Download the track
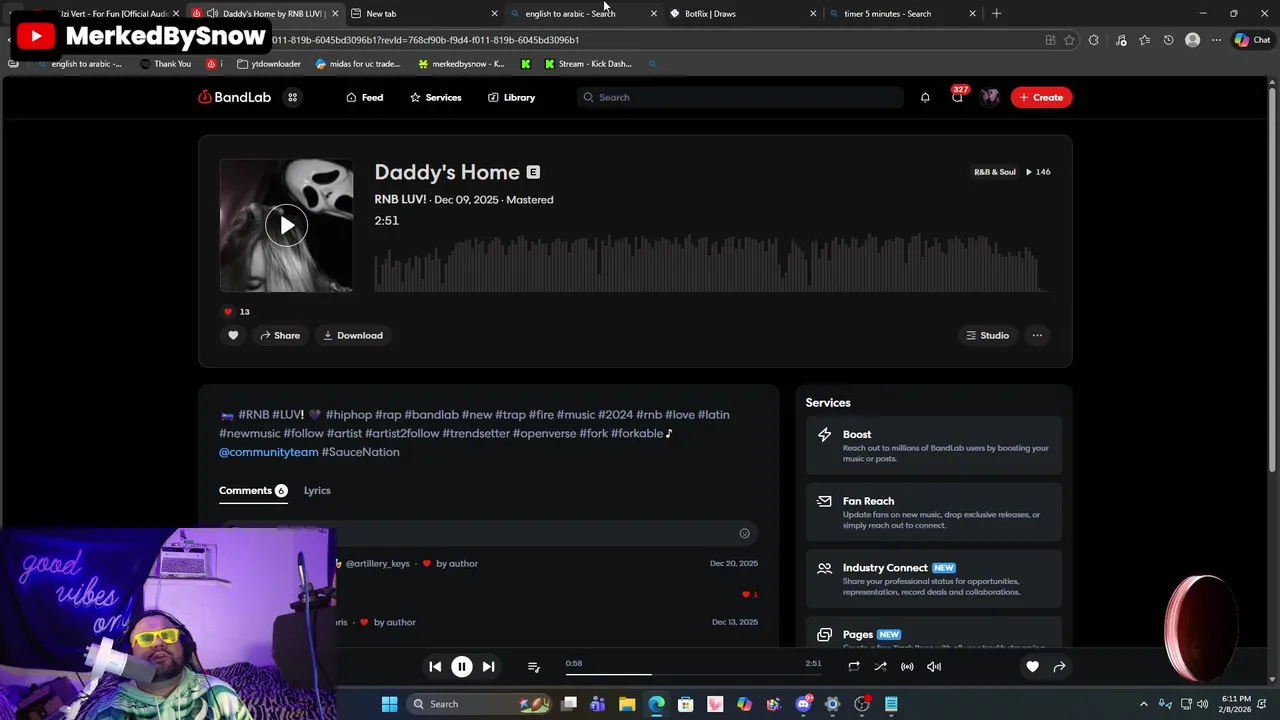1280x720 pixels. point(352,335)
